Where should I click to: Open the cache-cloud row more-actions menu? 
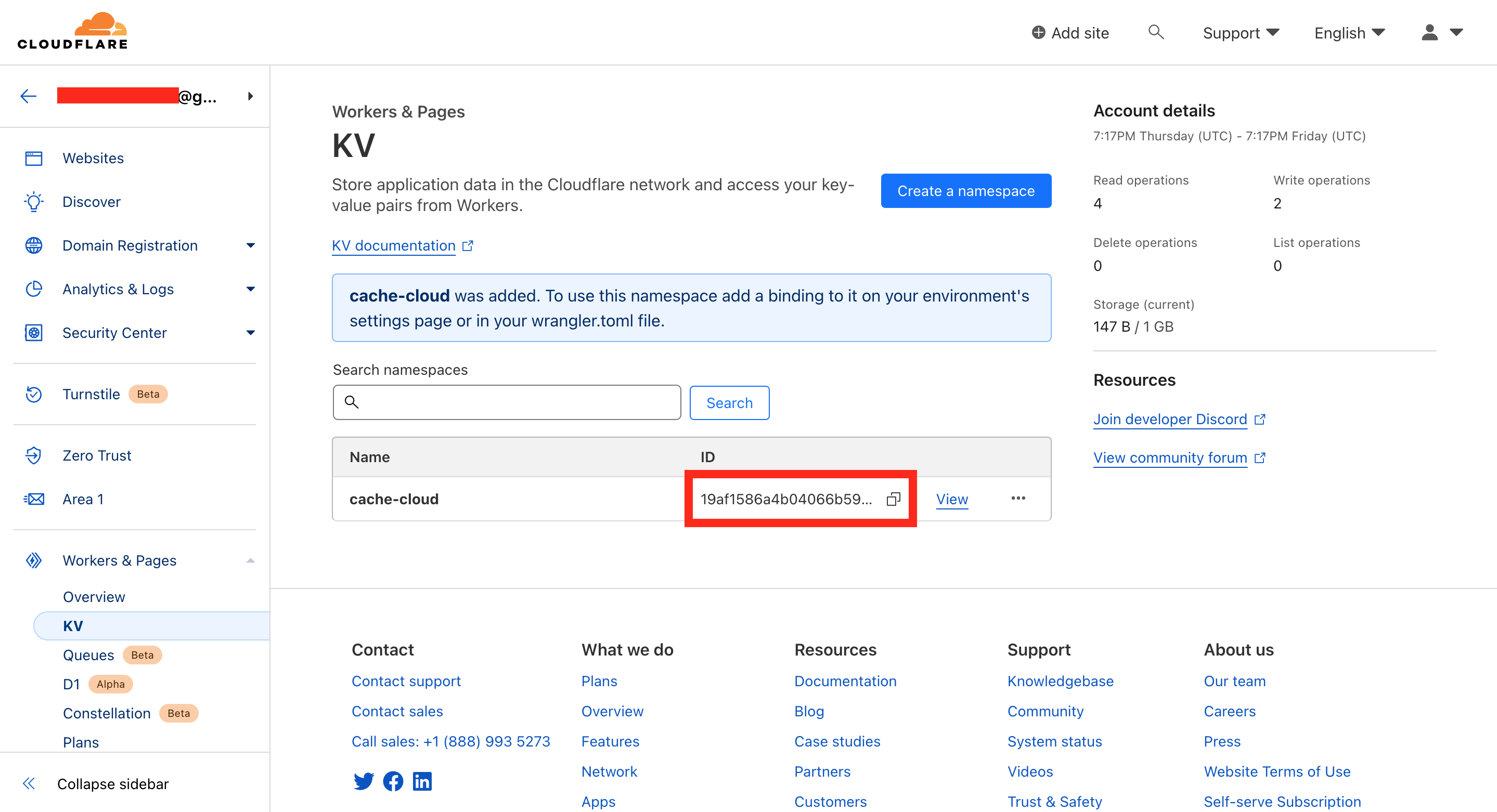(1018, 499)
